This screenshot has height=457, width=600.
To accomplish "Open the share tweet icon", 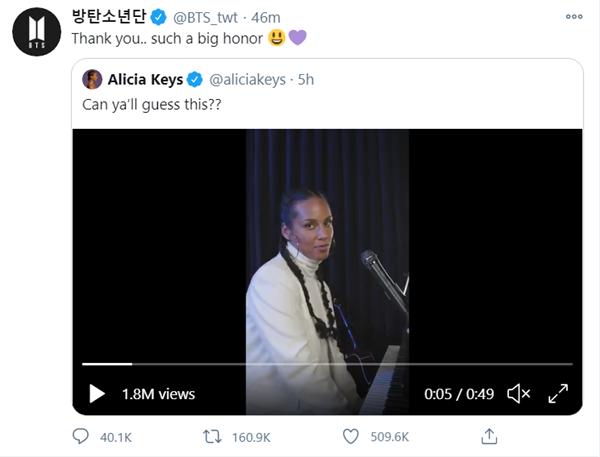I will pos(489,436).
